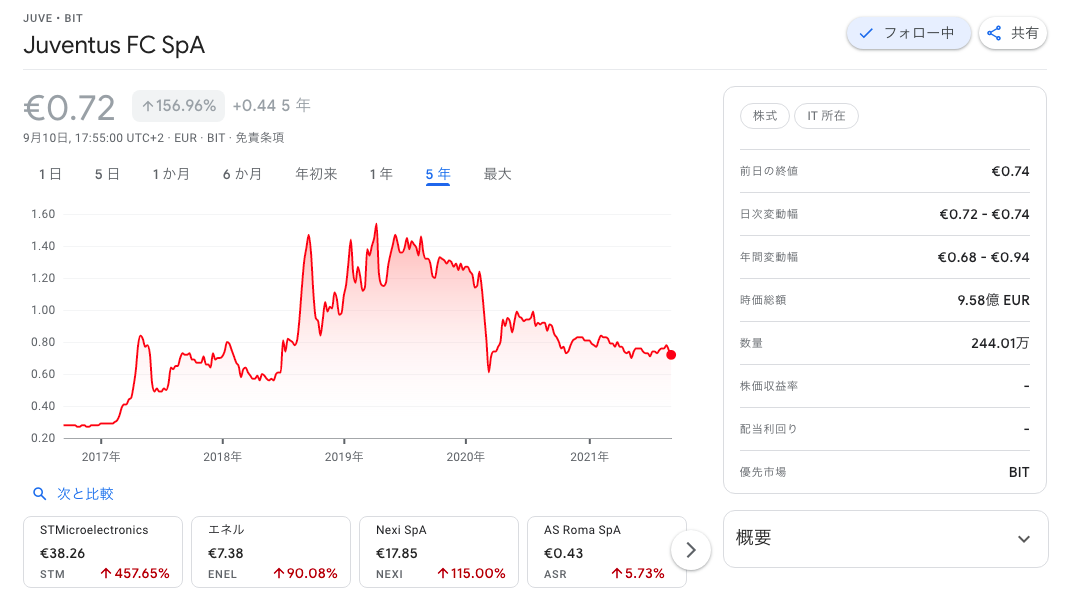Click the 156.96% change badge
The height and width of the screenshot is (597, 1074).
pyautogui.click(x=178, y=105)
